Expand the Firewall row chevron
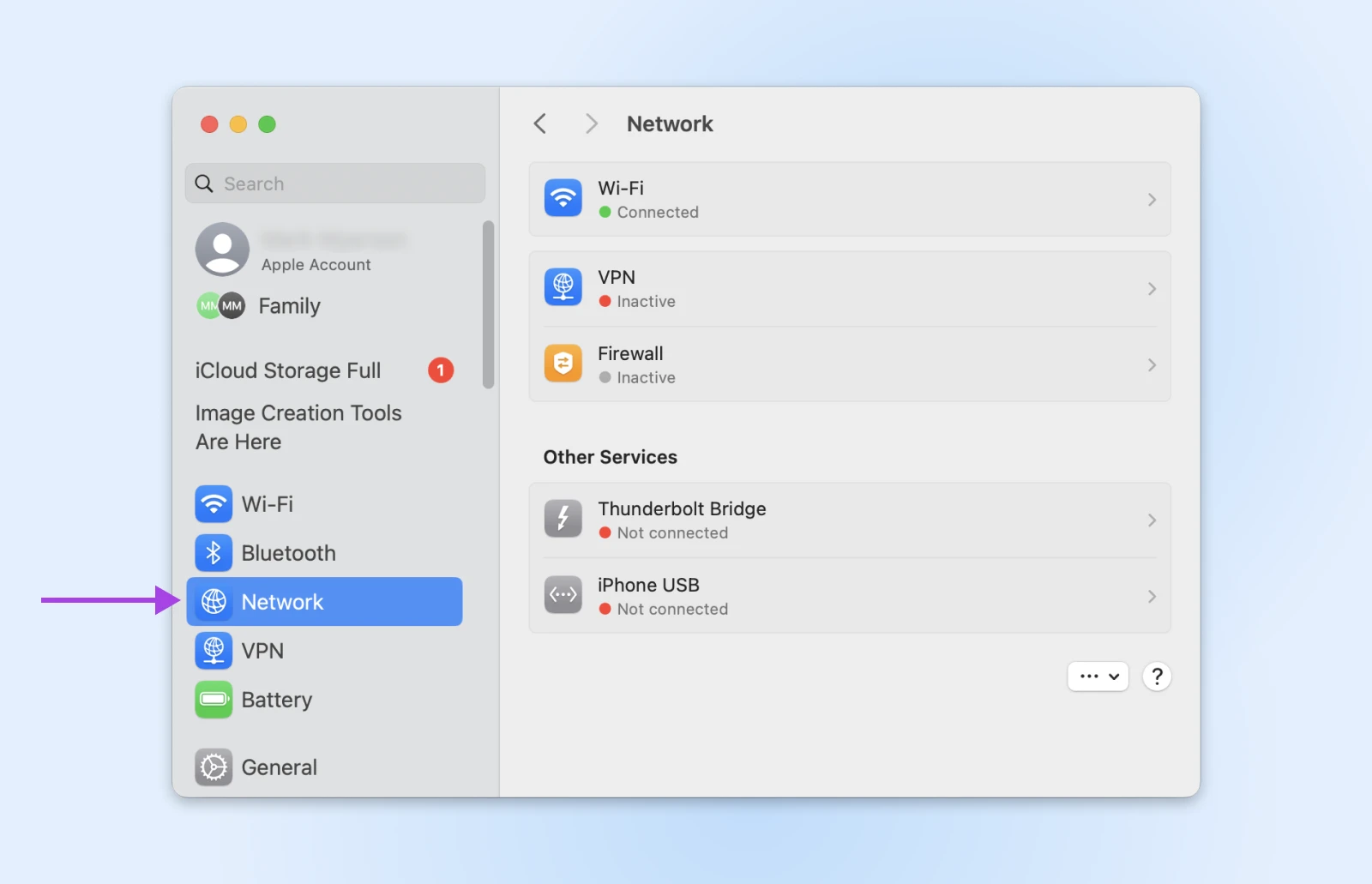Screen dimensions: 1372x884 point(1152,365)
